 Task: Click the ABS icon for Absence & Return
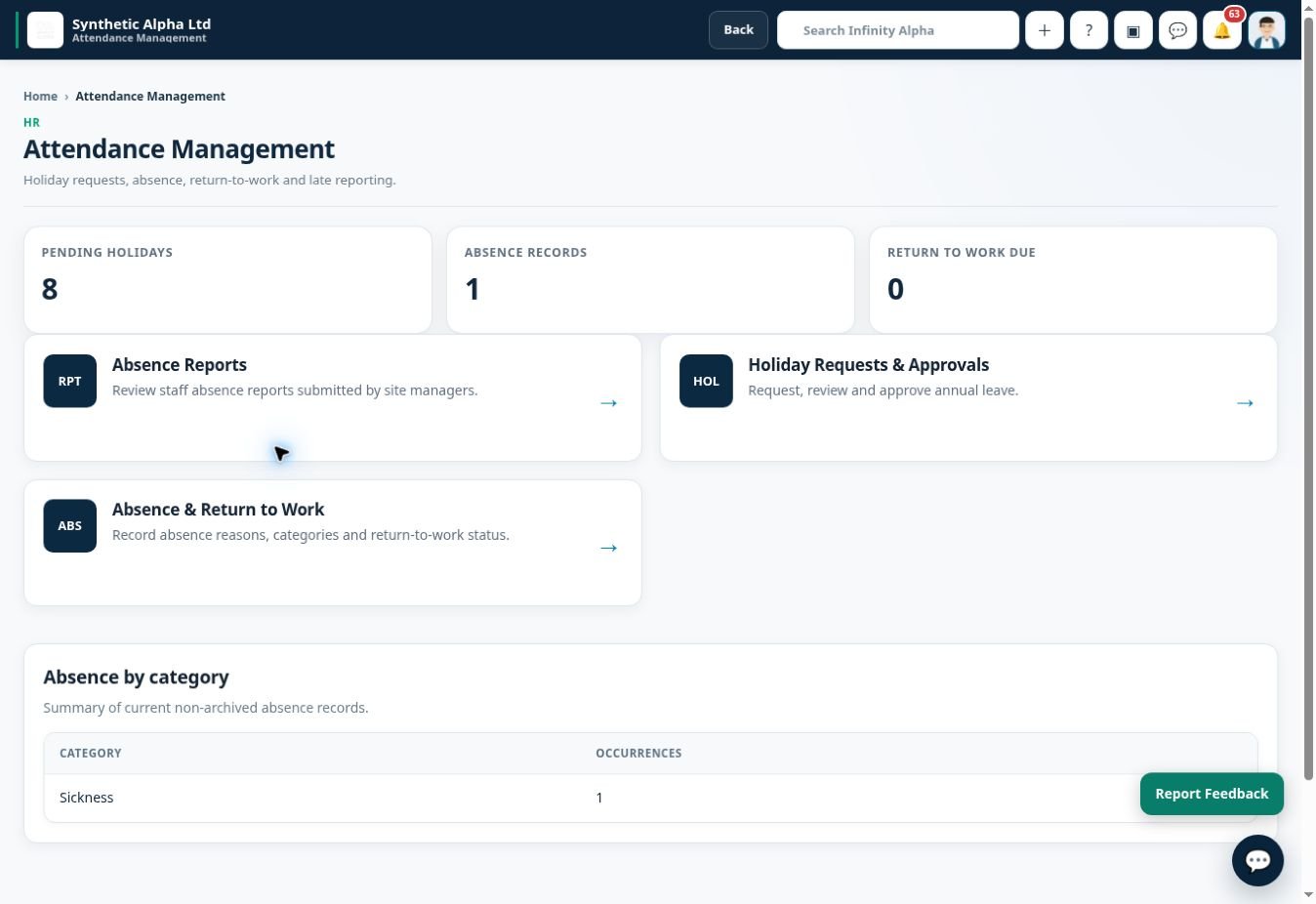click(70, 525)
